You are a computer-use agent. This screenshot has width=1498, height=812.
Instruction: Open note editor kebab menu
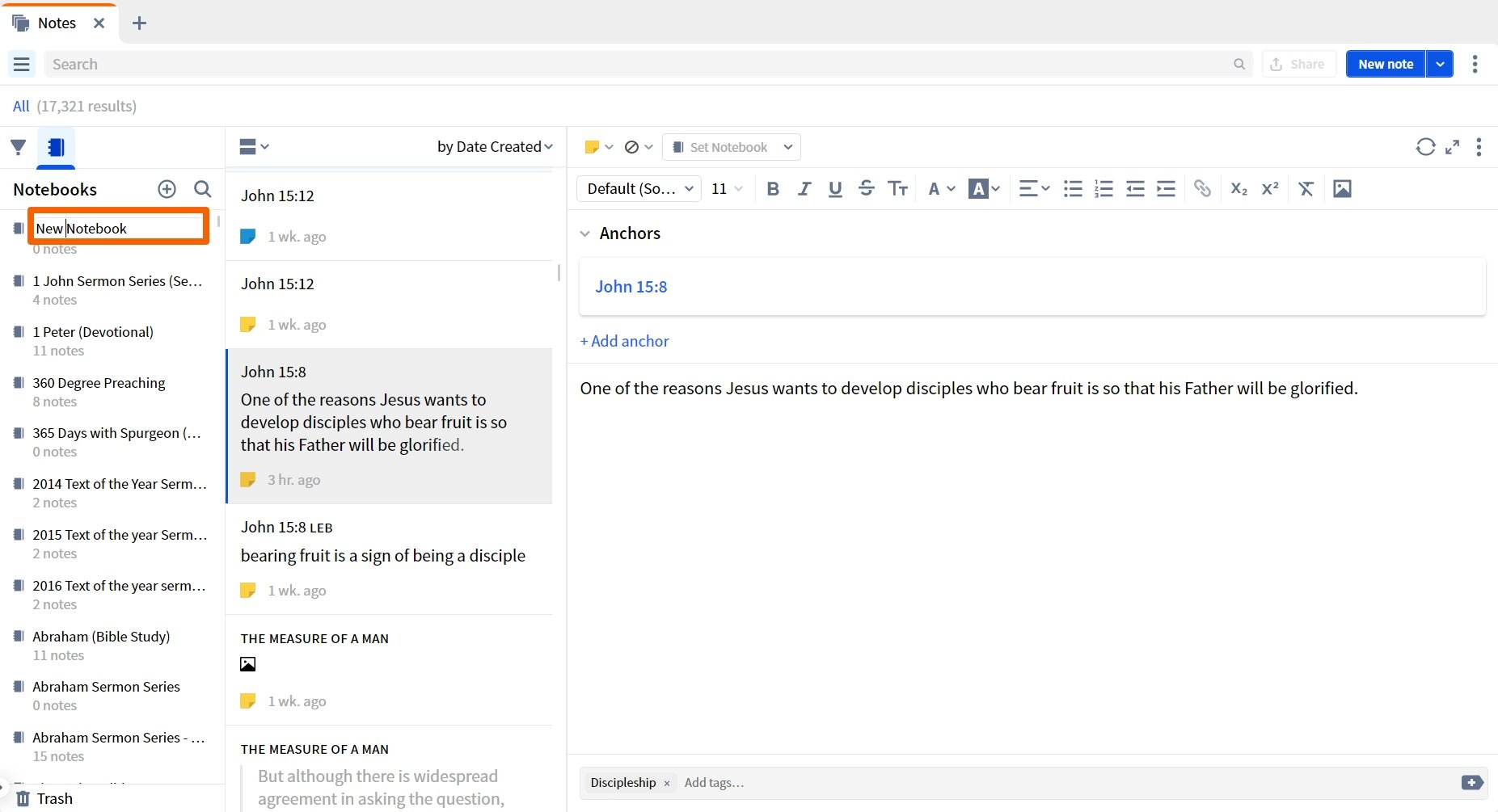1479,147
